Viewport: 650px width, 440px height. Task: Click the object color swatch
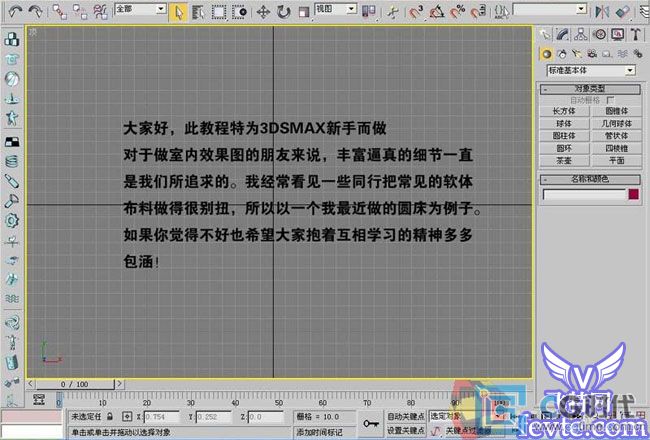point(633,193)
